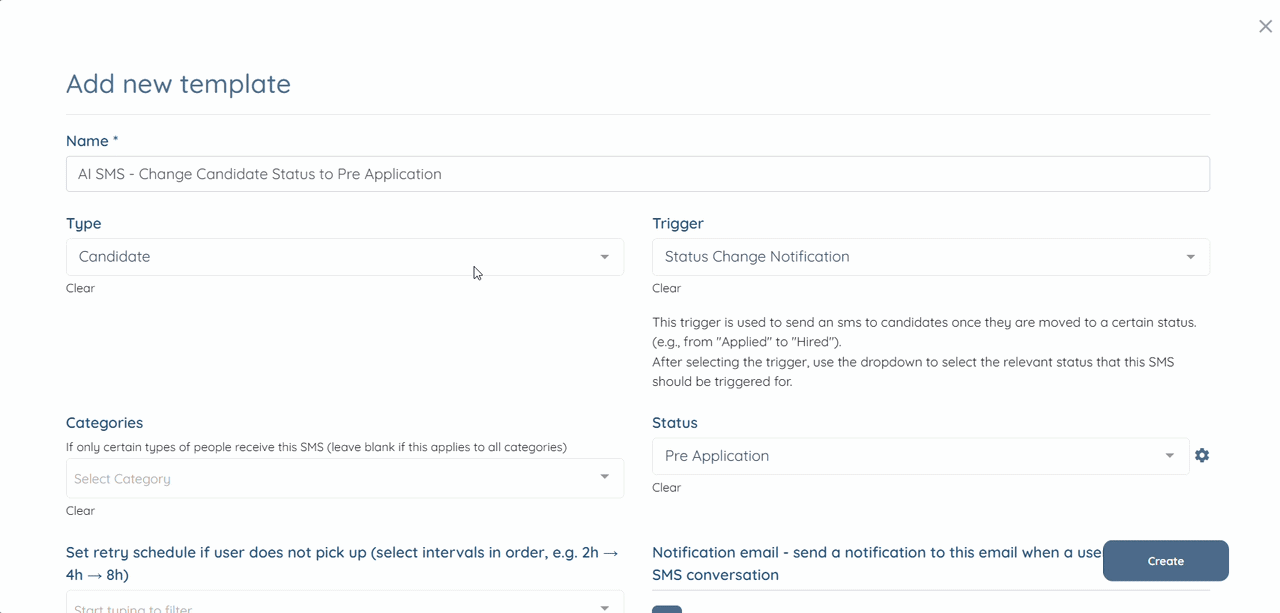Viewport: 1280px width, 613px height.
Task: Expand the Type dropdown arrow
Action: pyautogui.click(x=604, y=257)
